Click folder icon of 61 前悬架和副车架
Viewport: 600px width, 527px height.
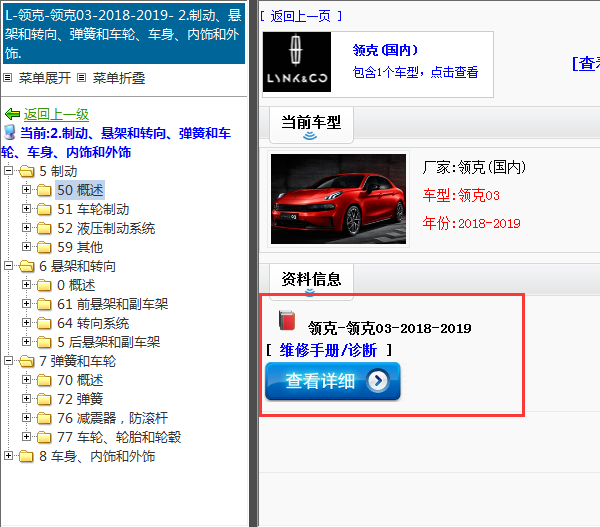point(44,304)
